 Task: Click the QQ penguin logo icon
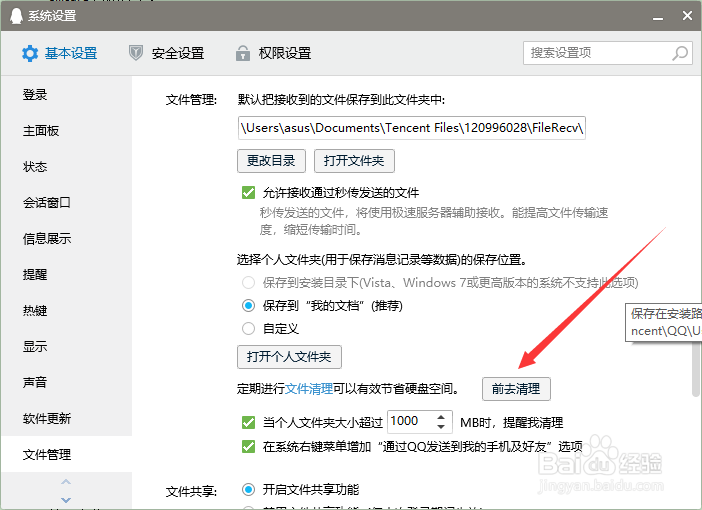[x=16, y=16]
